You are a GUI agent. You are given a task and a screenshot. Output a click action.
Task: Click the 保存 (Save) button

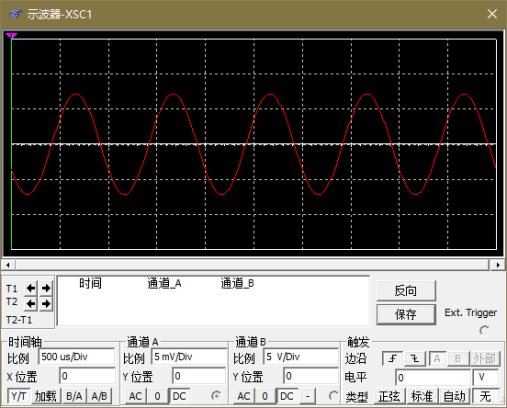[x=406, y=314]
